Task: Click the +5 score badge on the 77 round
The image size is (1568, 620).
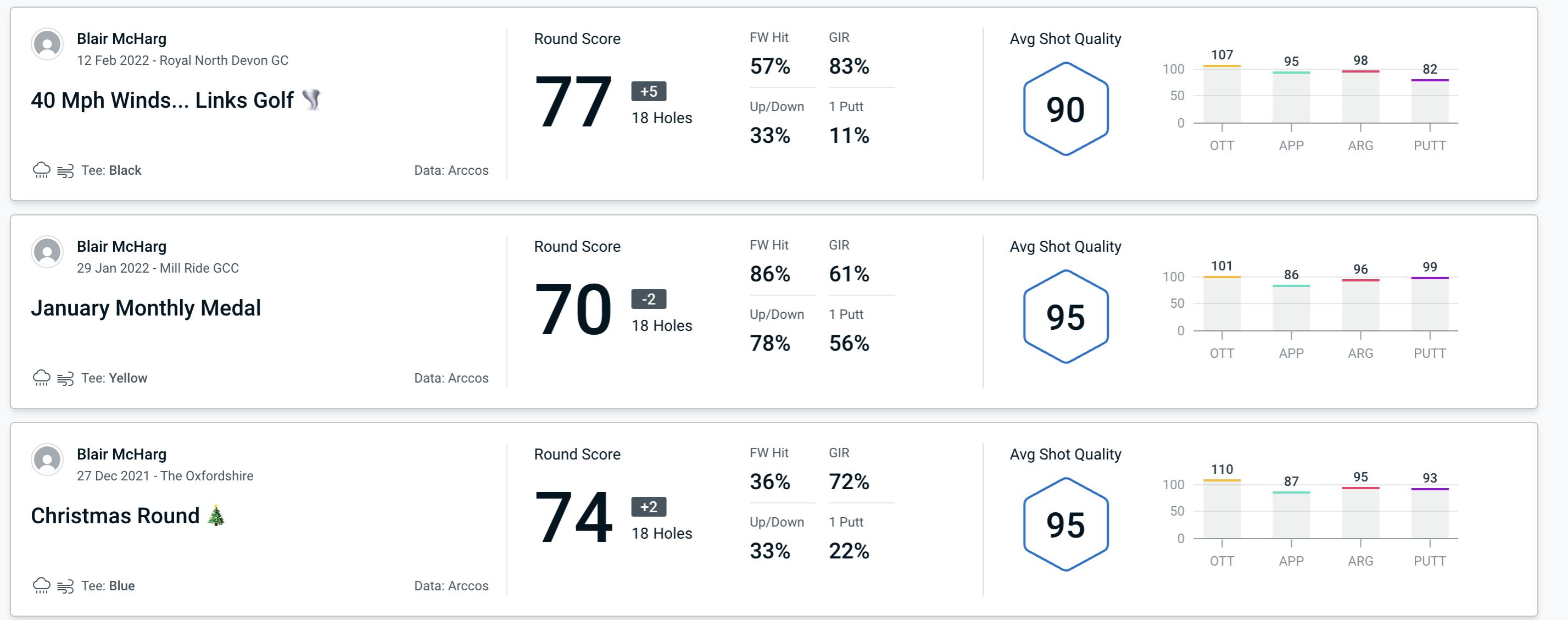Action: (647, 91)
